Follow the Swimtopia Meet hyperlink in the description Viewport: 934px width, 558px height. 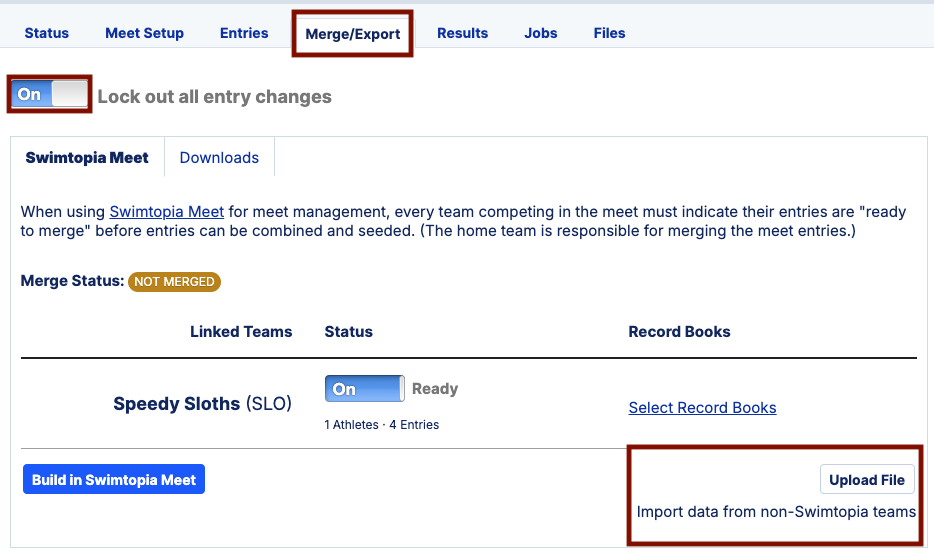(167, 212)
